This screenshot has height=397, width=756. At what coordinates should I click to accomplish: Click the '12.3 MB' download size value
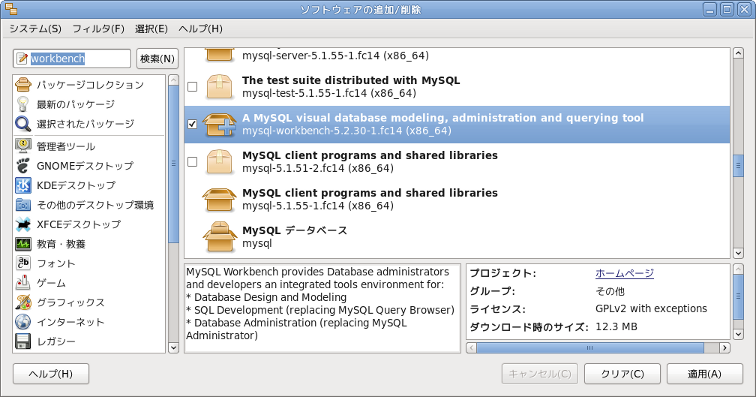616,327
